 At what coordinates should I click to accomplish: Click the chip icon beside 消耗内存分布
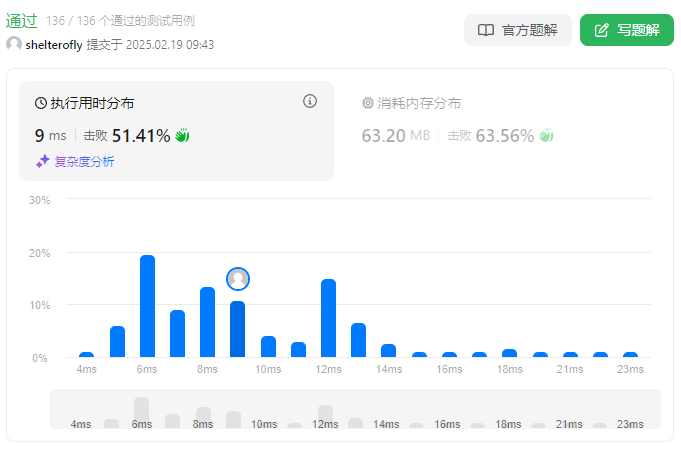(367, 103)
